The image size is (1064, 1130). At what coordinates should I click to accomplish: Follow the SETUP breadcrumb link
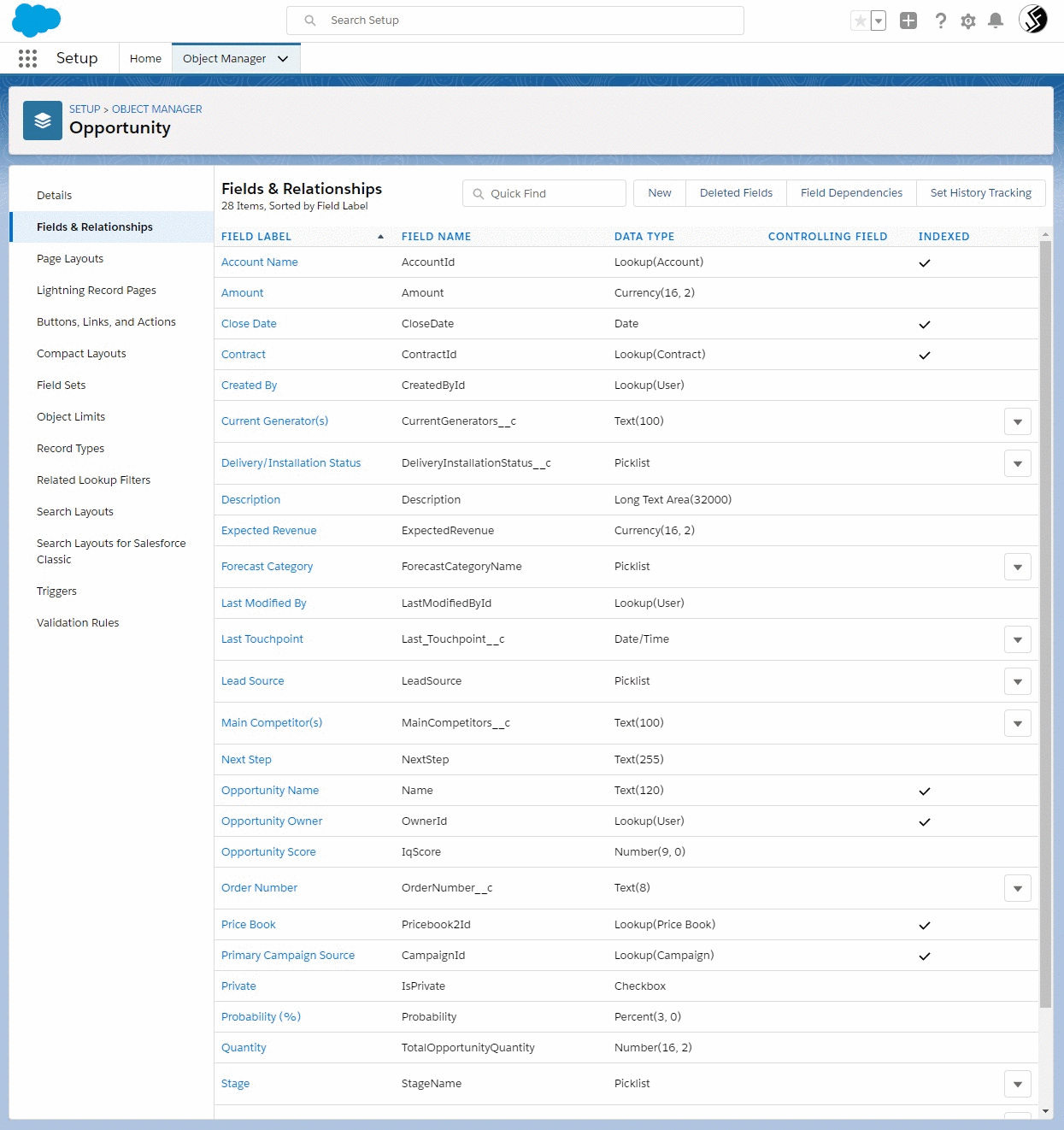pyautogui.click(x=85, y=109)
